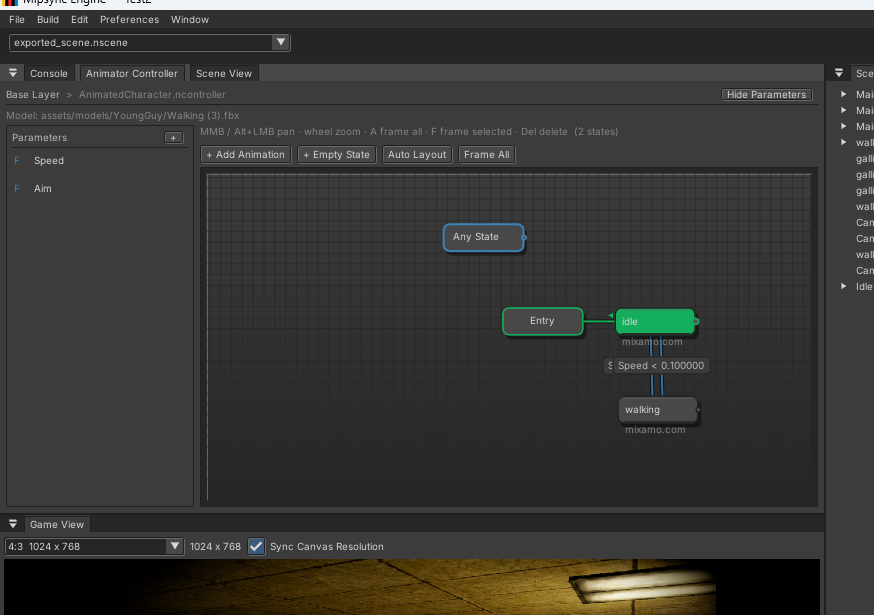This screenshot has height=615, width=874.
Task: Open the Console panel dock menu arrow
Action: 13,73
